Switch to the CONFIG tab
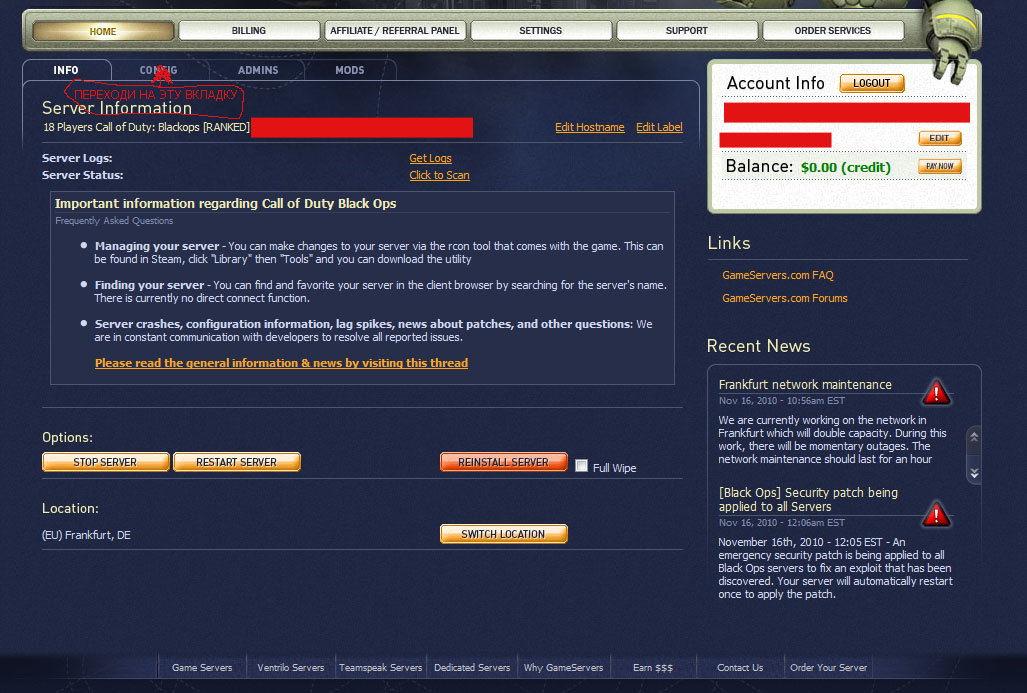The width and height of the screenshot is (1027, 693). point(159,70)
